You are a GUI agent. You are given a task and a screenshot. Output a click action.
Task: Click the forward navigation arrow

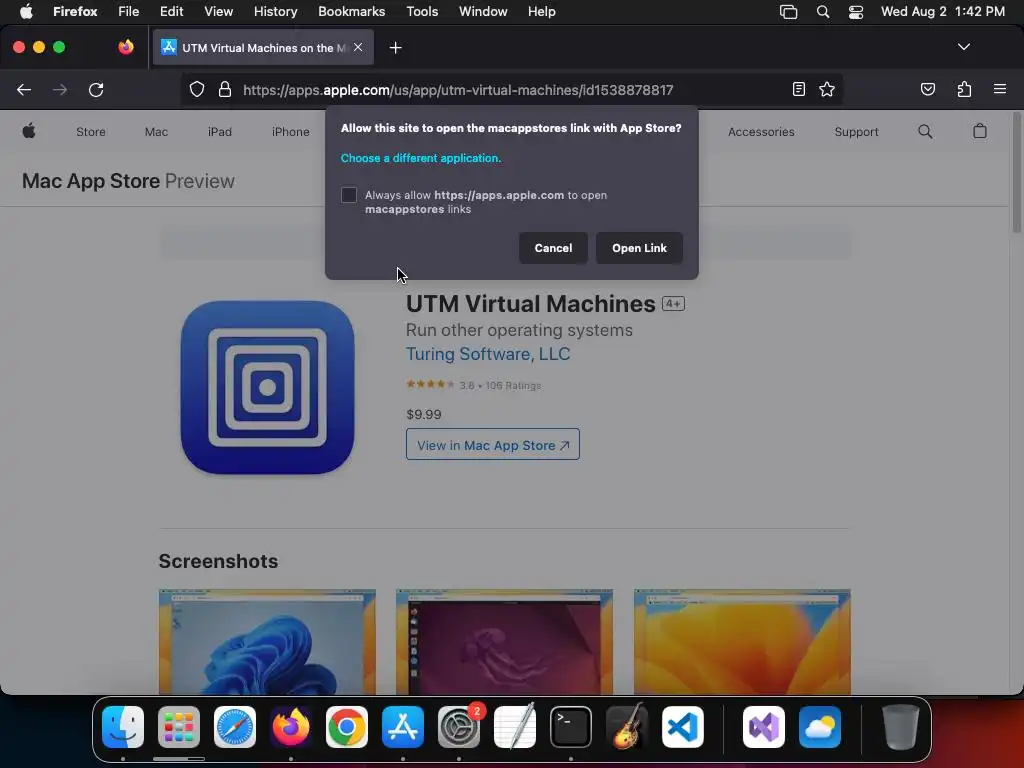[60, 89]
